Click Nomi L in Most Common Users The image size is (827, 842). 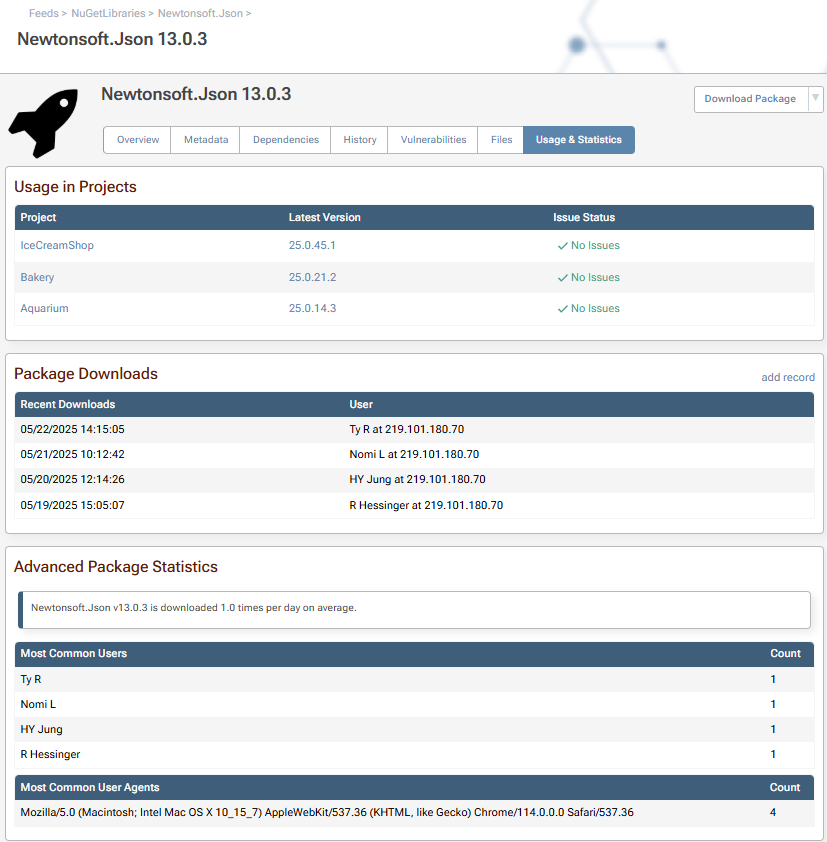tap(38, 704)
